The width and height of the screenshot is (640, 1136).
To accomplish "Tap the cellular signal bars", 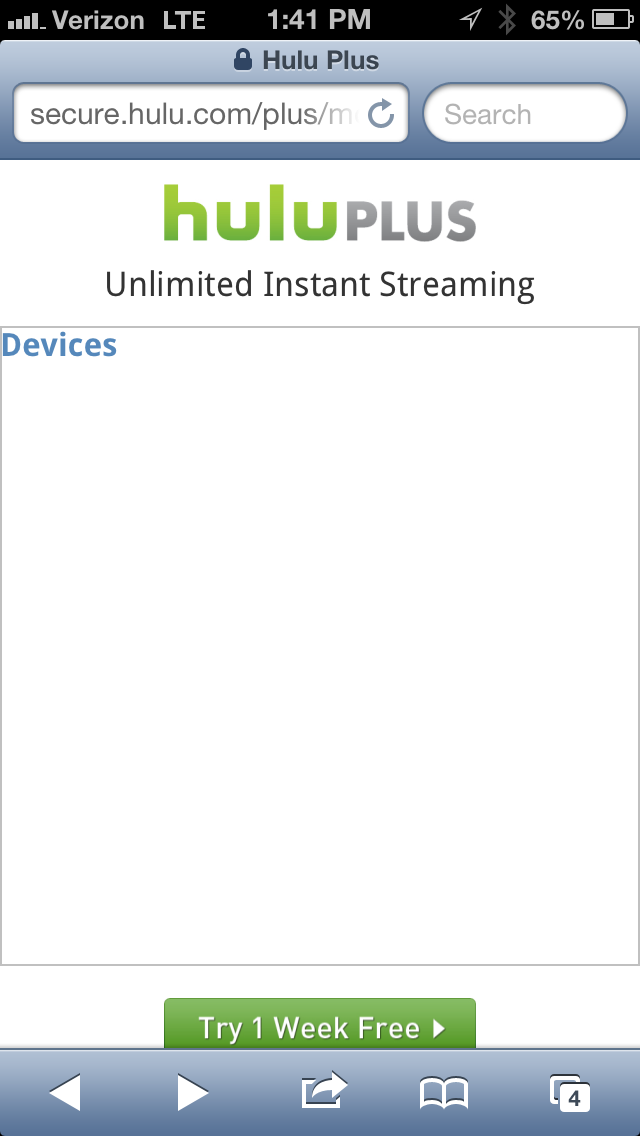I will [24, 20].
